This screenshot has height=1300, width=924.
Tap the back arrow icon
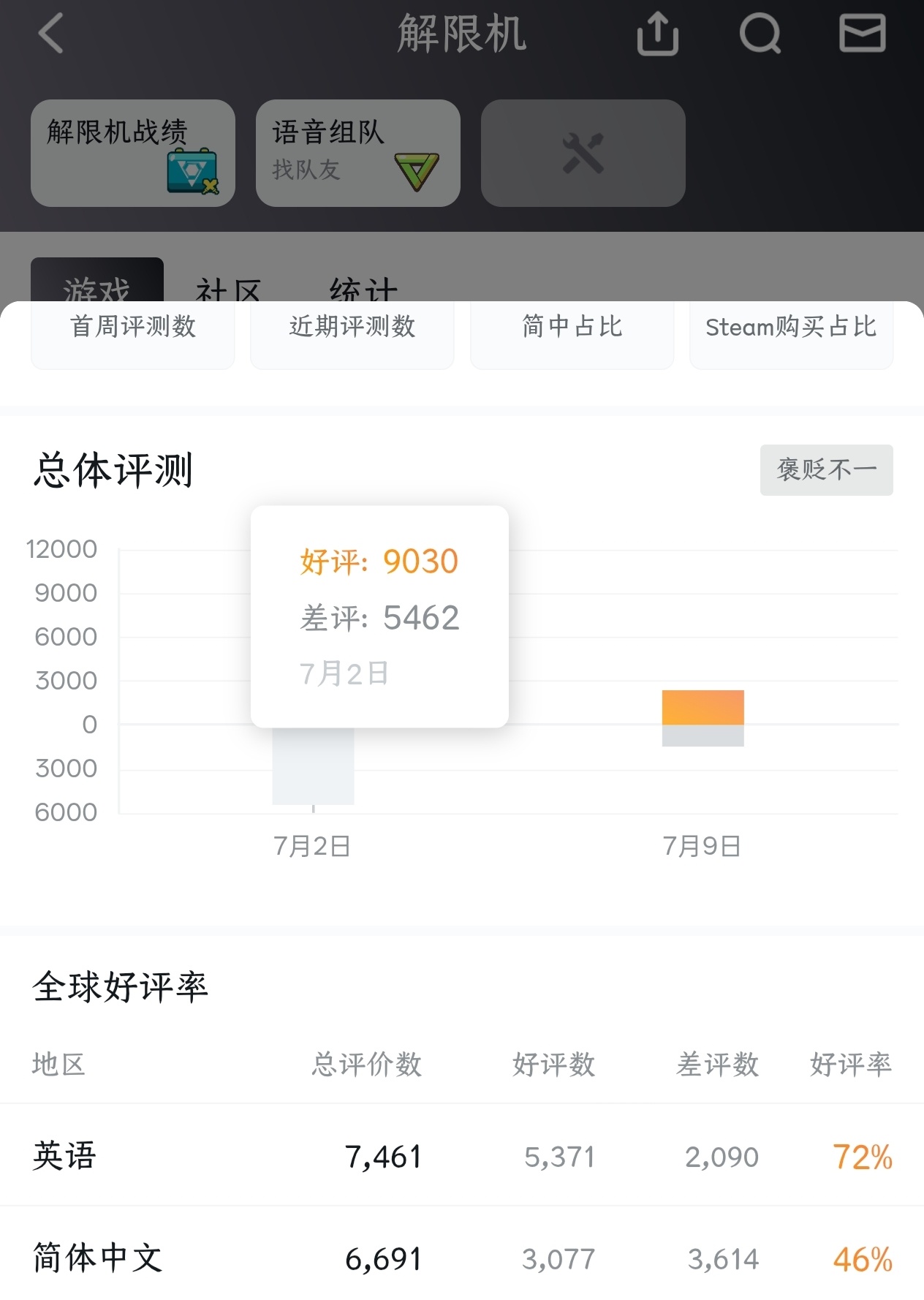click(51, 34)
